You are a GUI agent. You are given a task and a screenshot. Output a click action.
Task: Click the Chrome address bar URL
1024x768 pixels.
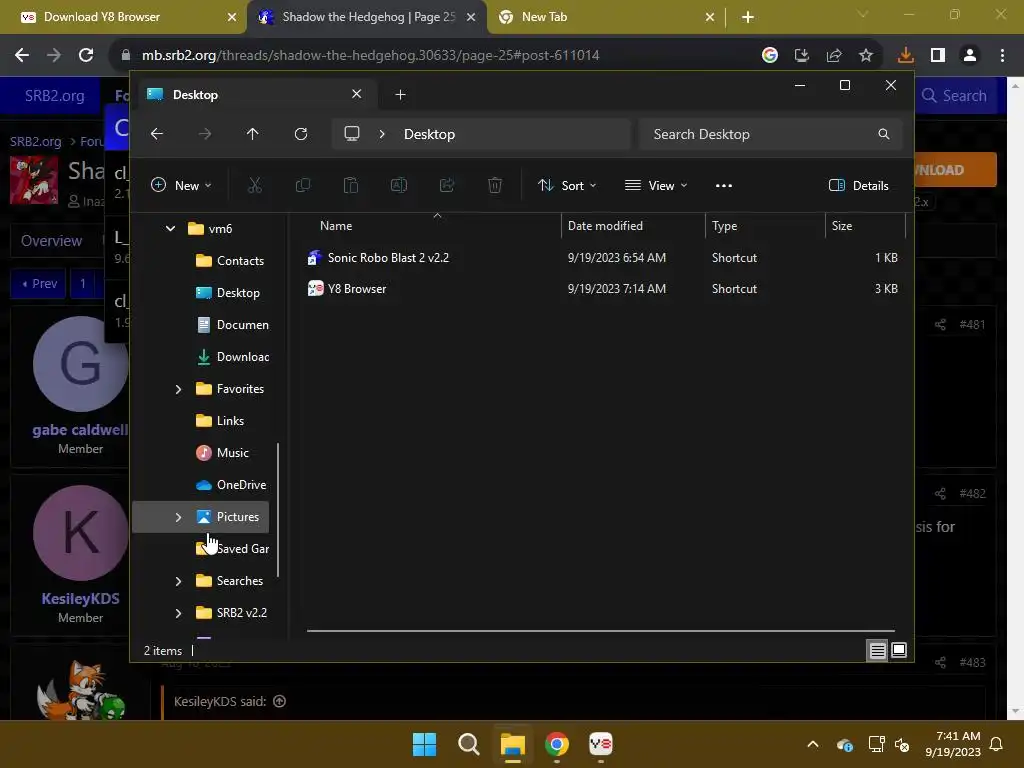point(370,56)
